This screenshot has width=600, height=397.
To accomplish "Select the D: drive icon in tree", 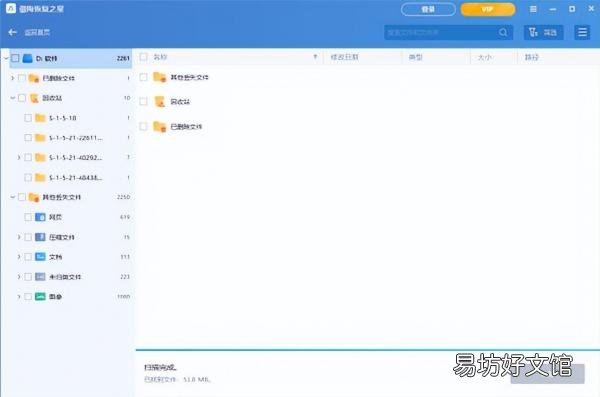I will tap(27, 58).
